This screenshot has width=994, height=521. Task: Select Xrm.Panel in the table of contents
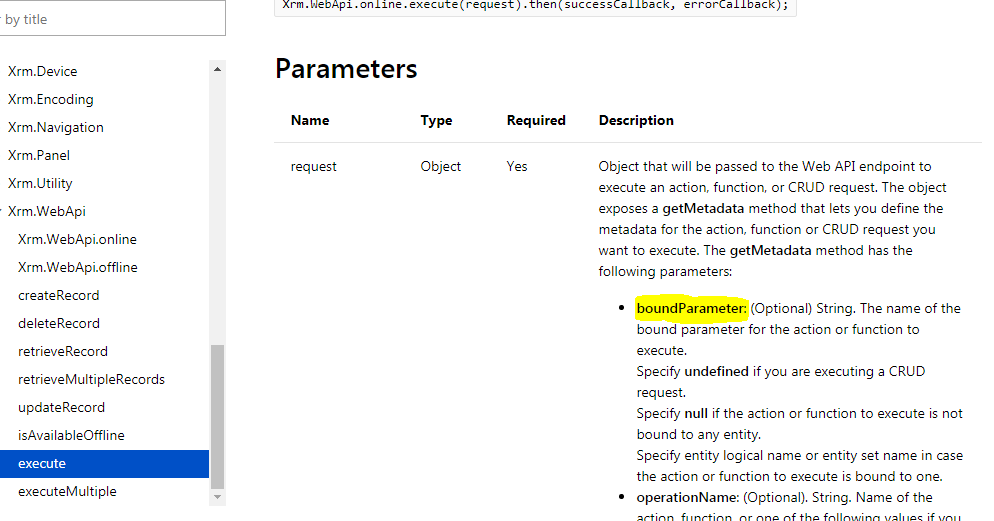click(x=39, y=155)
